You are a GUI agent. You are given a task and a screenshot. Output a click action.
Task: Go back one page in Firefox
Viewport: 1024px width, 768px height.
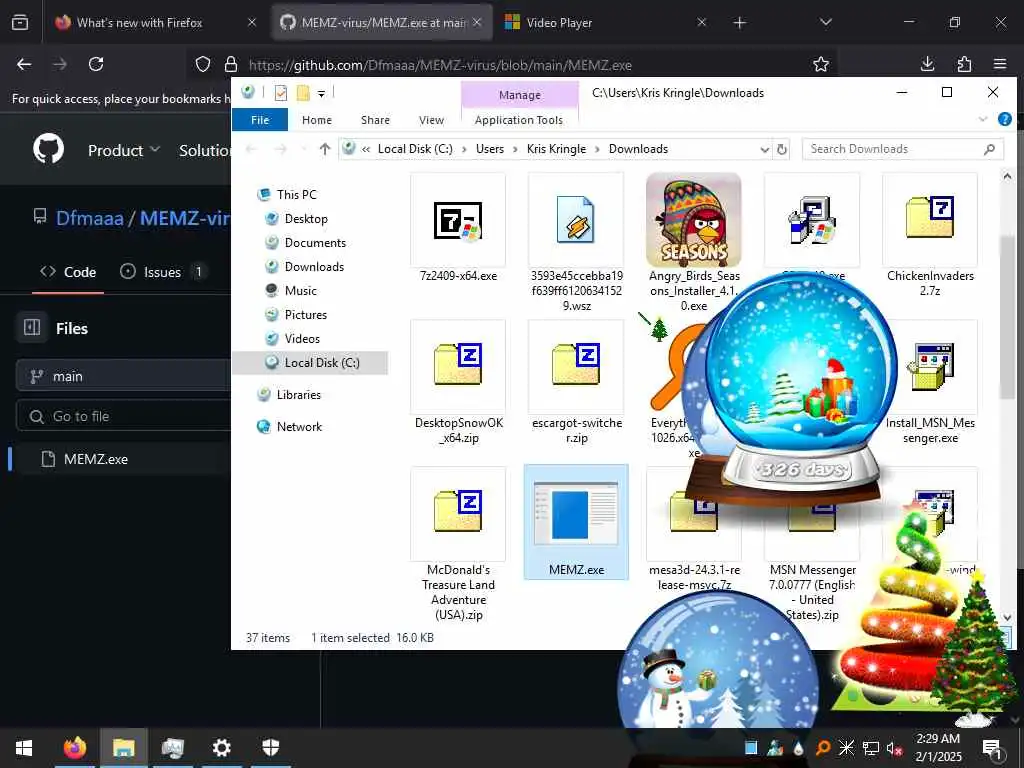coord(24,64)
